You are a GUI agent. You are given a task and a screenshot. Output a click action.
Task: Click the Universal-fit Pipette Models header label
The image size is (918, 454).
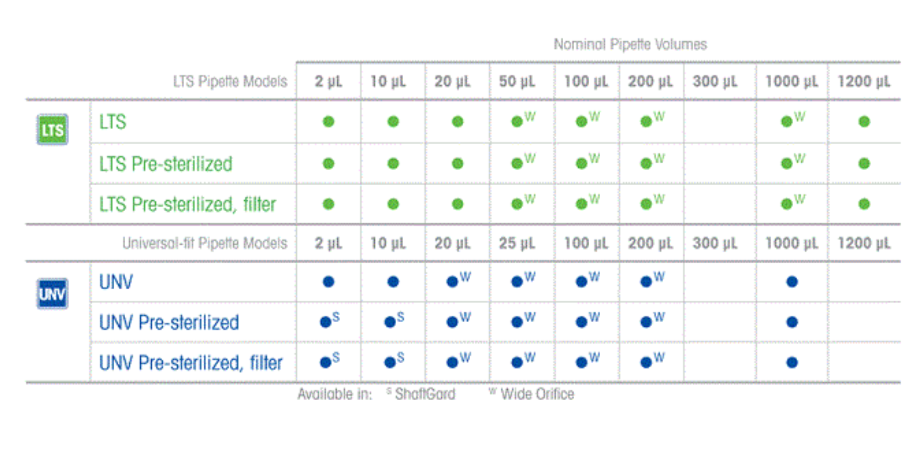pyautogui.click(x=204, y=243)
